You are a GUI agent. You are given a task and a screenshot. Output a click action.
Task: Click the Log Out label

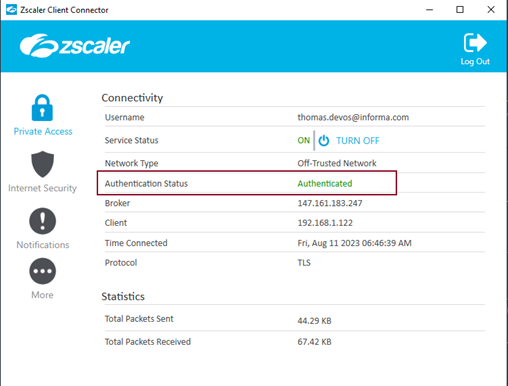click(x=475, y=62)
